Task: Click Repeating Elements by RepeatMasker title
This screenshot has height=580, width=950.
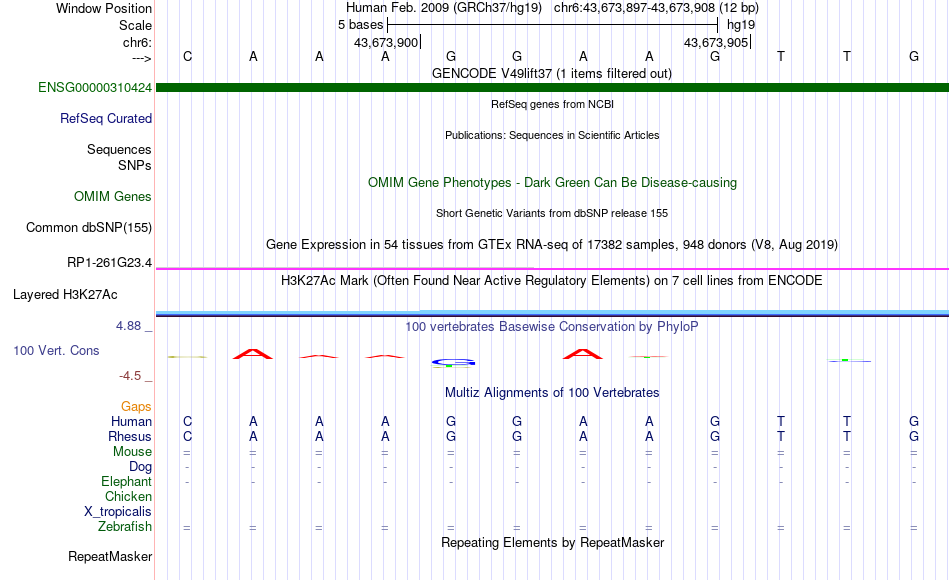Action: (552, 542)
